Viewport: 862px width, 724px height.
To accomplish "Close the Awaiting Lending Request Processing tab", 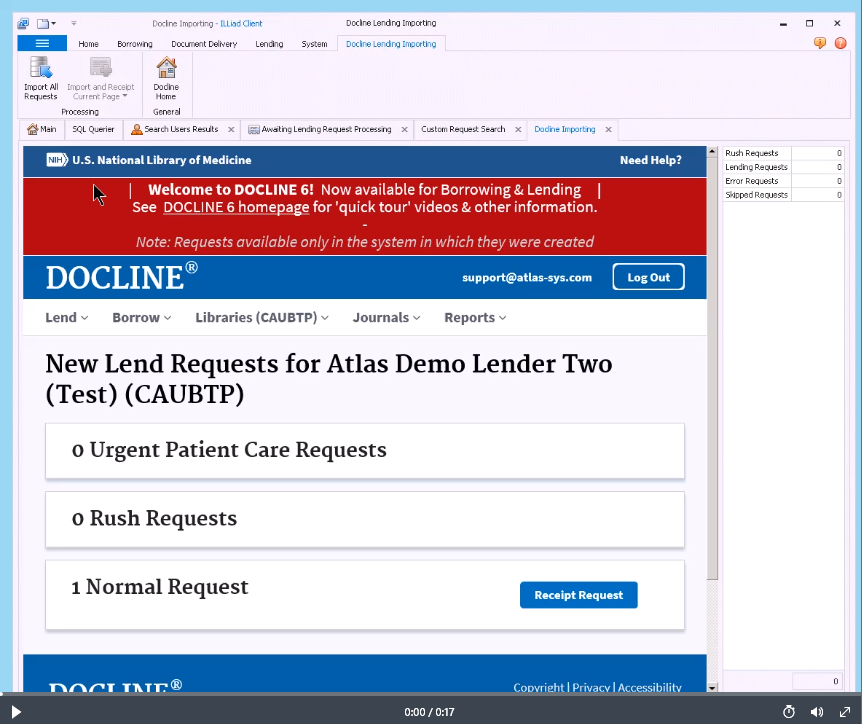I will point(405,130).
